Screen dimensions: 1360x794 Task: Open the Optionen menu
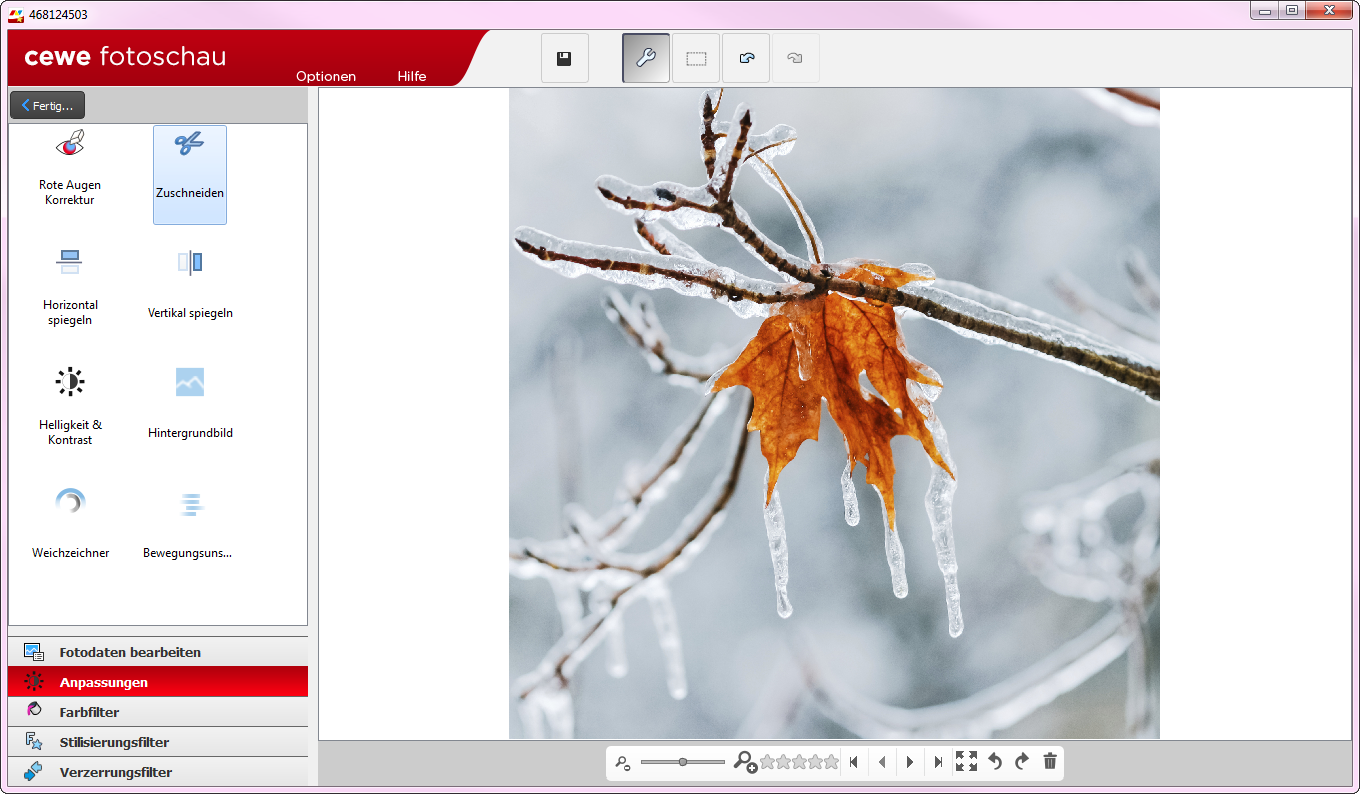coord(326,76)
